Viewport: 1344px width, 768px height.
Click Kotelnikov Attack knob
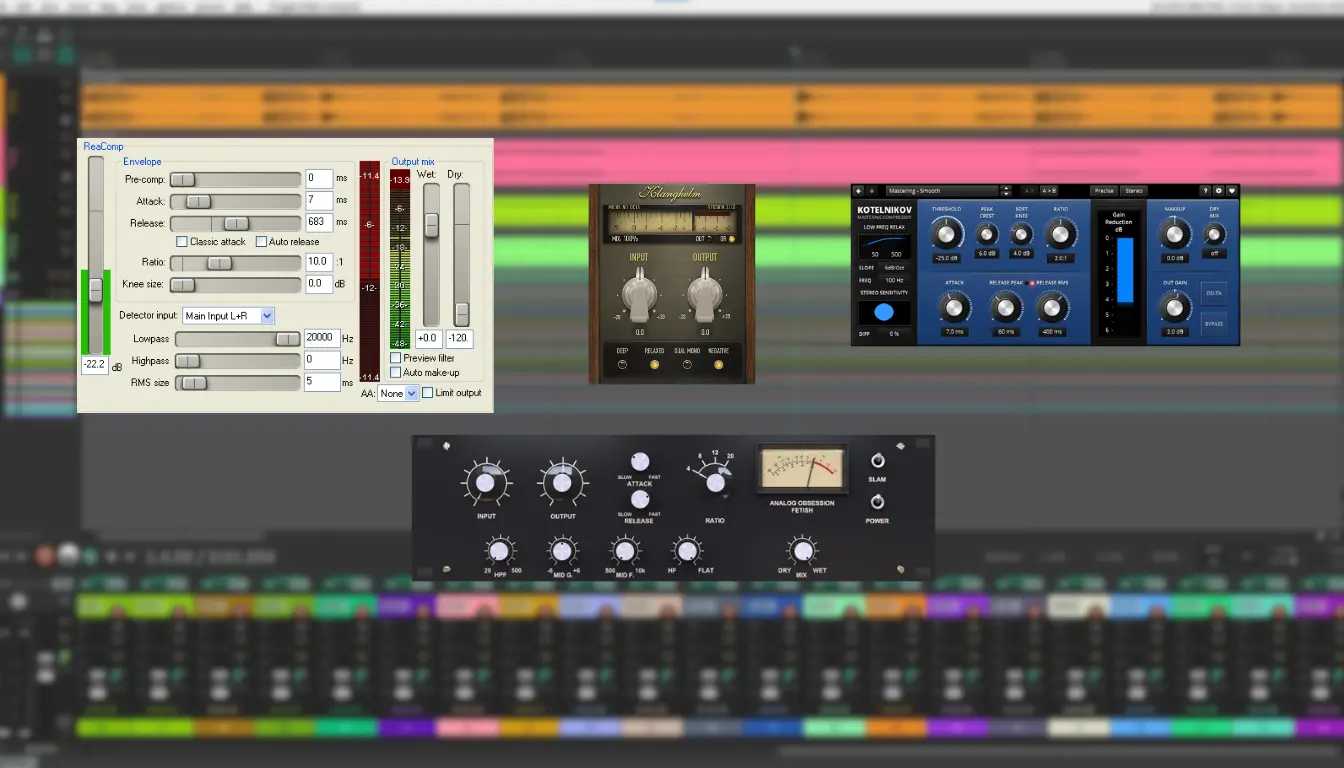pyautogui.click(x=954, y=308)
